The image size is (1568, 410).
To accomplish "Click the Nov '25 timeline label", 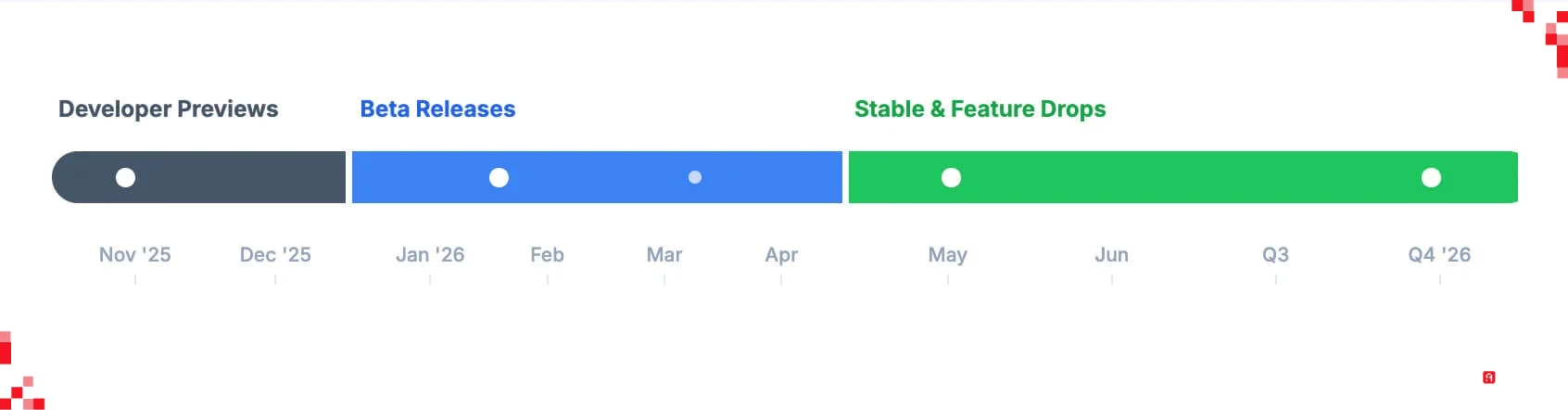I will (x=135, y=255).
